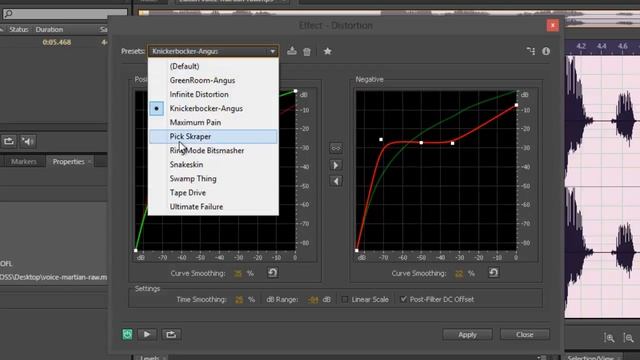The width and height of the screenshot is (640, 360).
Task: Toggle loop playback in effect dialog
Action: [x=171, y=334]
